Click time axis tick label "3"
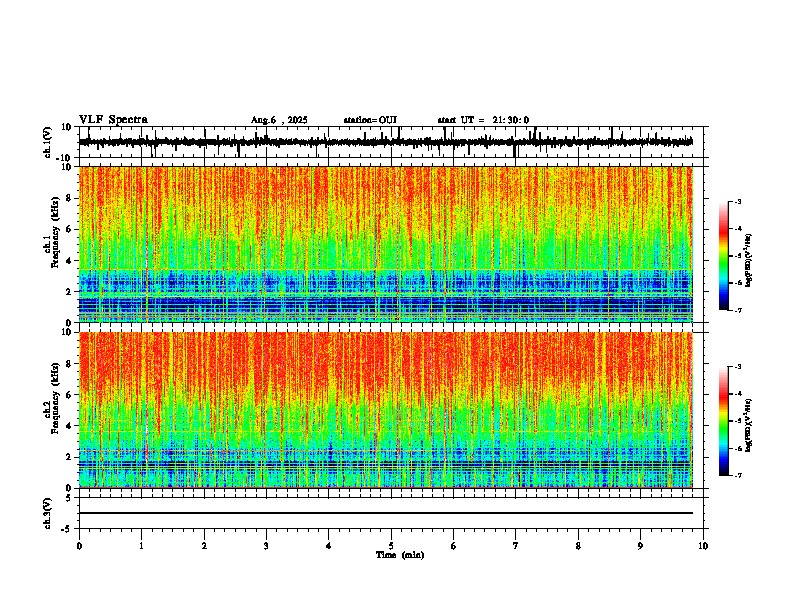Screen dimensions: 792x612 (x=266, y=546)
